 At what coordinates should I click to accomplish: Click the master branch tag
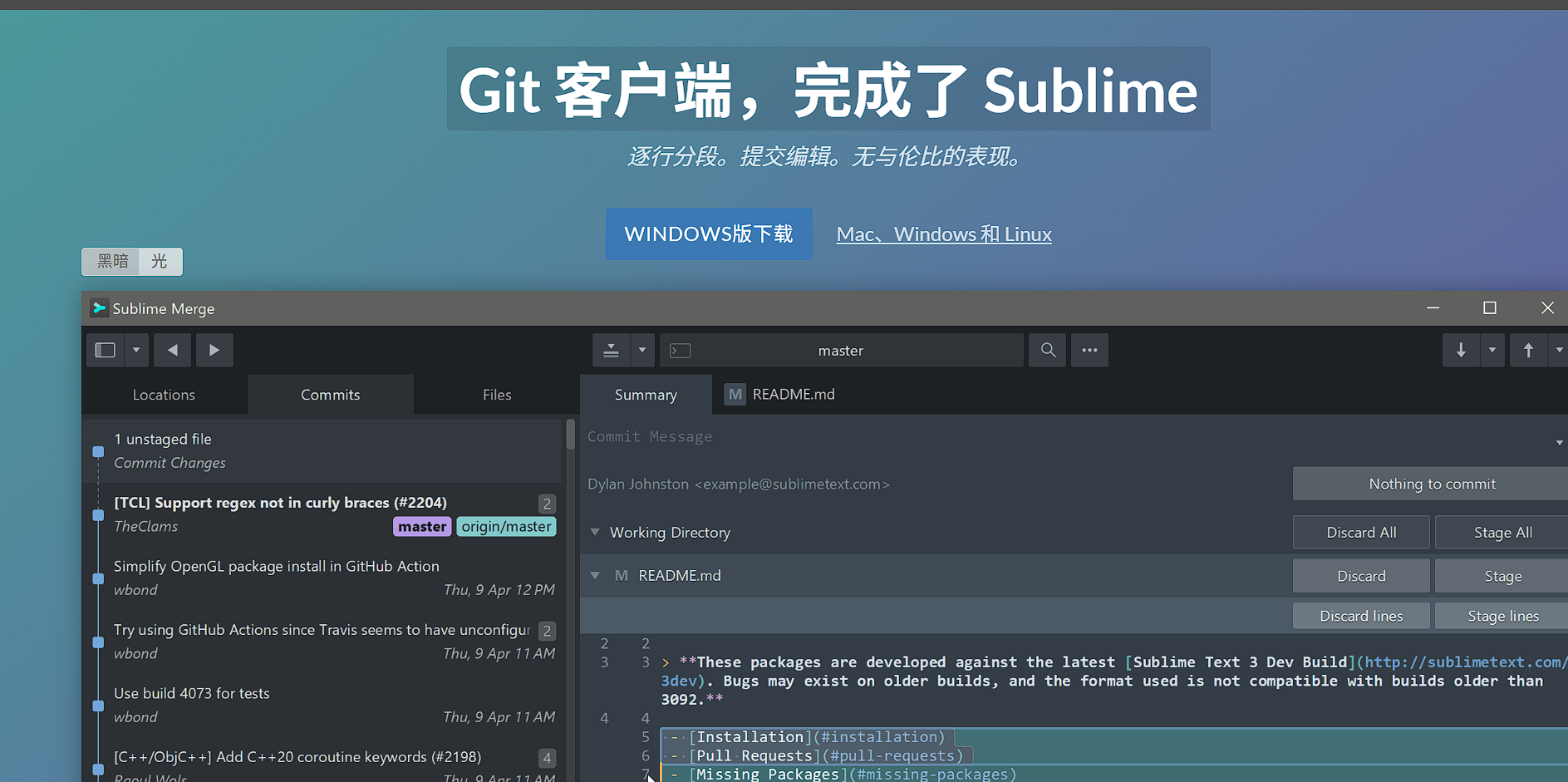tap(422, 527)
